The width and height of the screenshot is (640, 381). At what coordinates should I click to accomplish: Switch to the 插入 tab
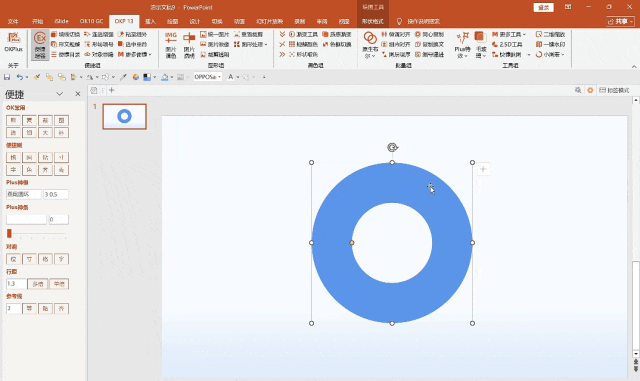(150, 21)
